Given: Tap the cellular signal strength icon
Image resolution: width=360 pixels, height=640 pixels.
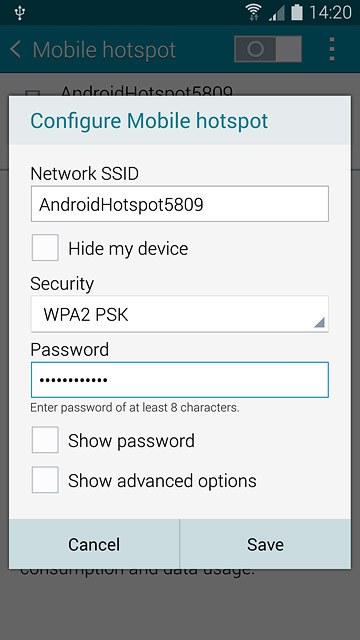Looking at the screenshot, I should (277, 13).
